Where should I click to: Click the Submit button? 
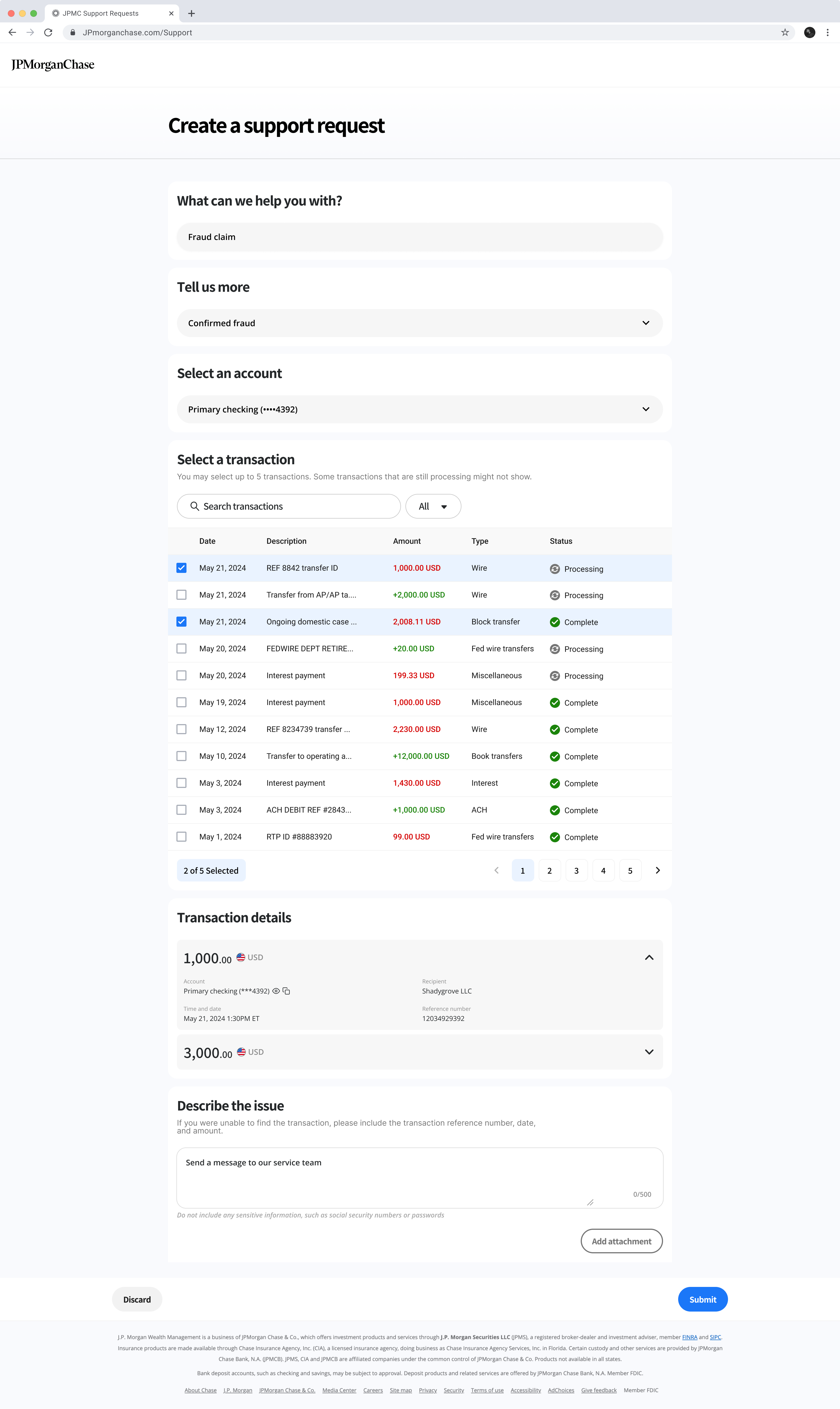click(x=702, y=1299)
